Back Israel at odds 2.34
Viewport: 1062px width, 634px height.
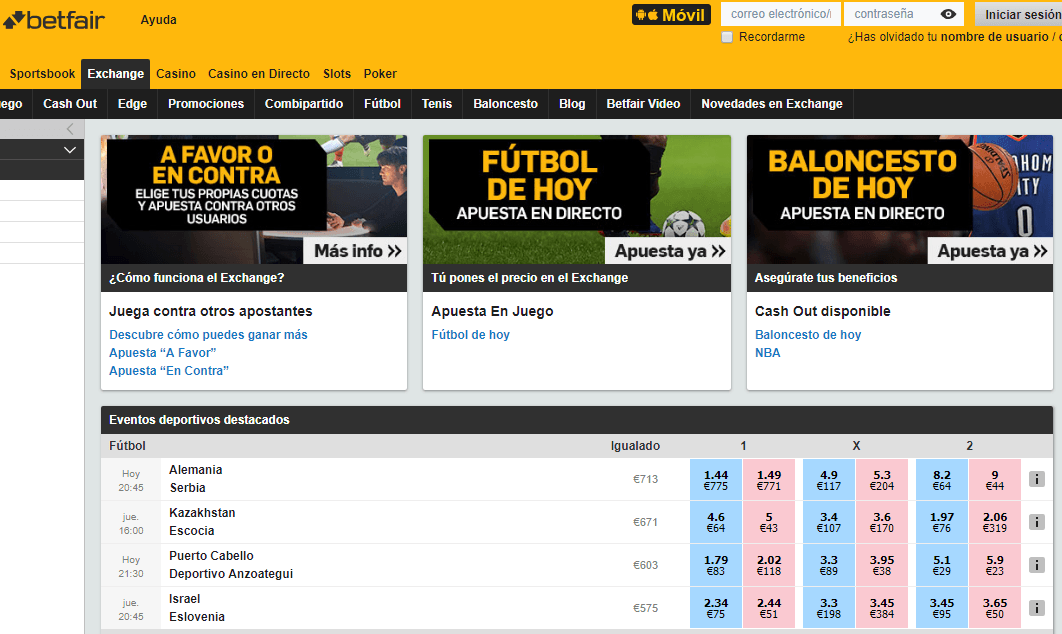tap(716, 608)
